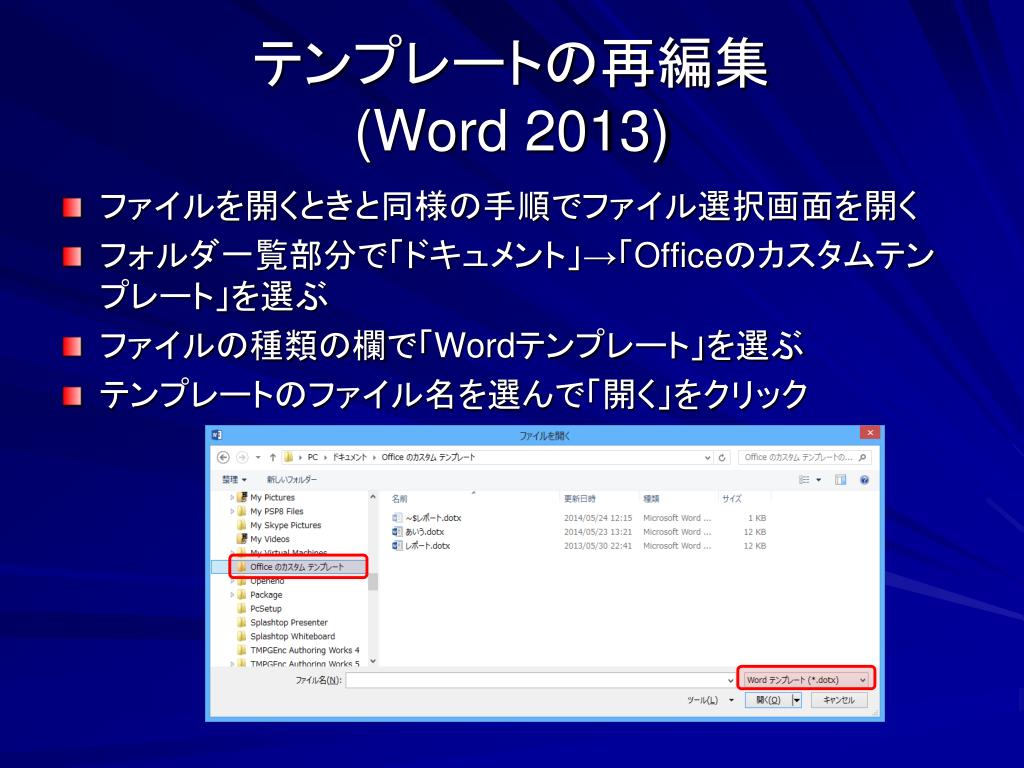
Task: Click the Word icon in the title bar
Action: (x=217, y=435)
